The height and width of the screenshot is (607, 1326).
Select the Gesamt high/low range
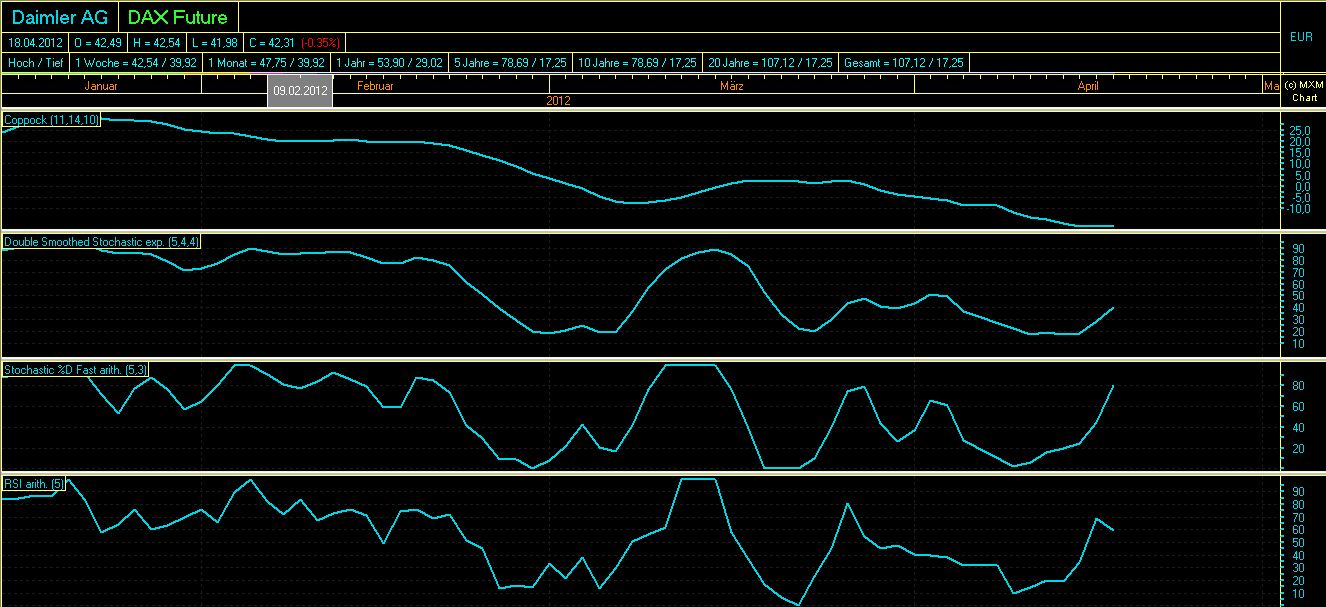pyautogui.click(x=905, y=62)
